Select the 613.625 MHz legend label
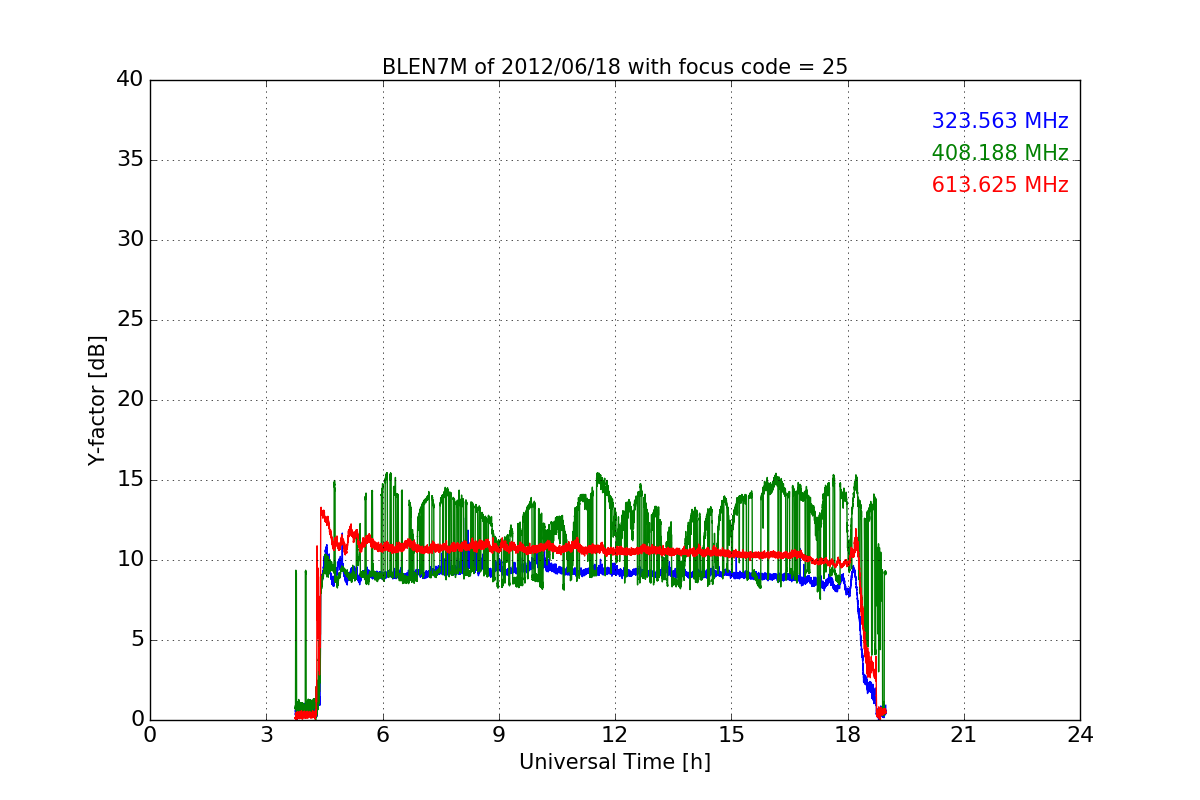Image resolution: width=1200 pixels, height=800 pixels. click(1000, 185)
